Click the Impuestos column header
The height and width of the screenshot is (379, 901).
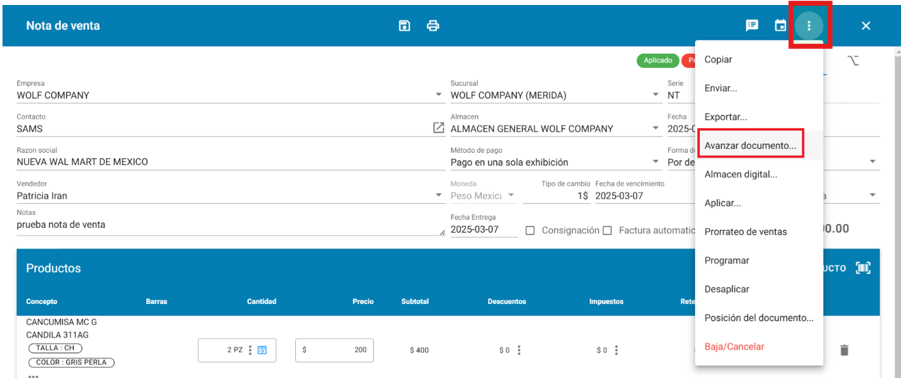coord(606,301)
